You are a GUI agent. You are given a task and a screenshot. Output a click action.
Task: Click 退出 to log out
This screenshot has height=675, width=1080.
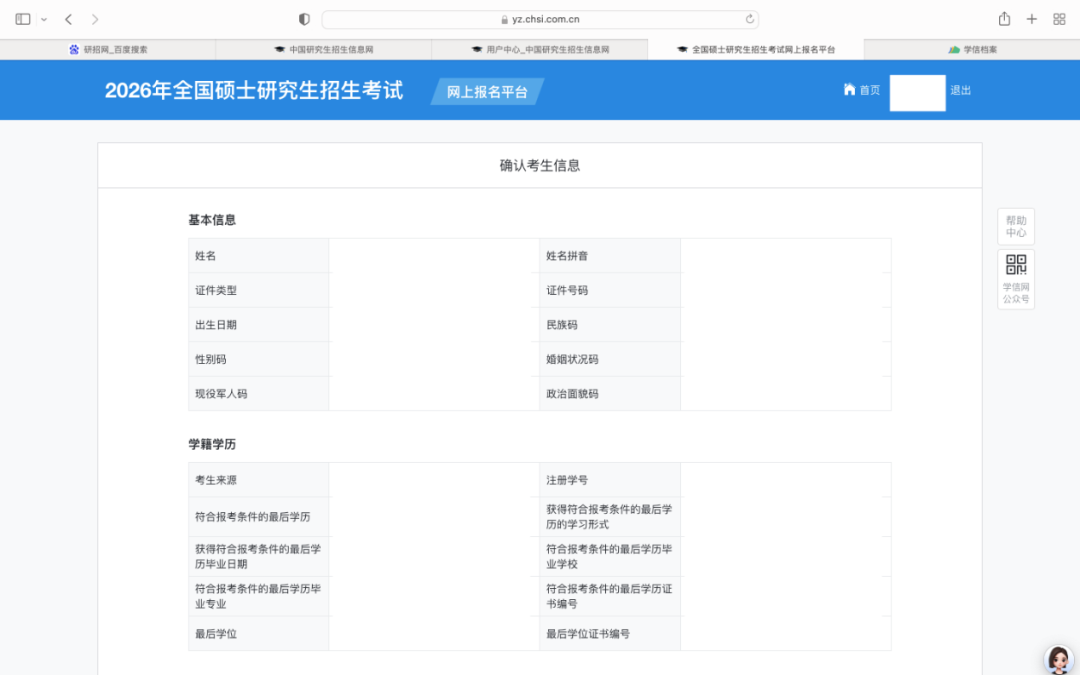(x=960, y=90)
